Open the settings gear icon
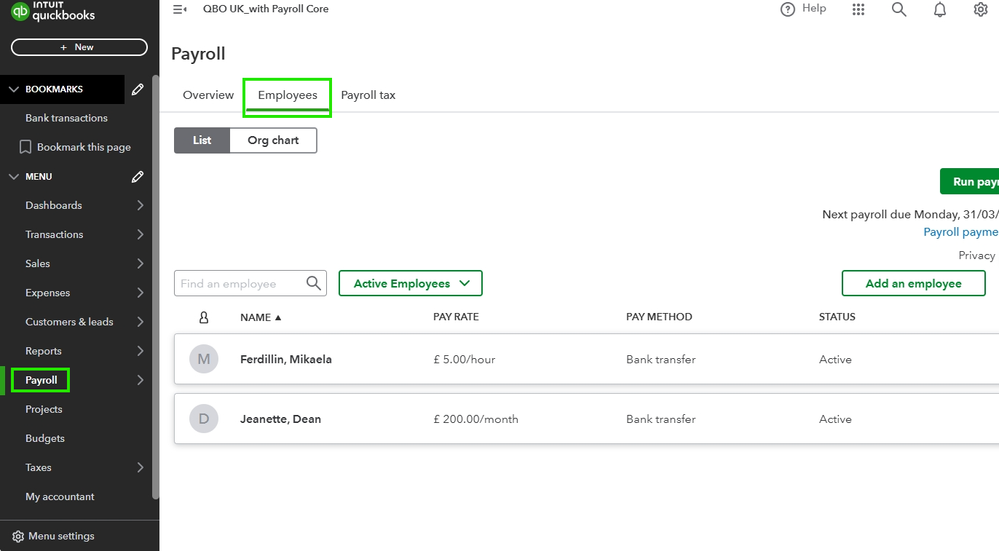Image resolution: width=999 pixels, height=551 pixels. click(x=980, y=9)
